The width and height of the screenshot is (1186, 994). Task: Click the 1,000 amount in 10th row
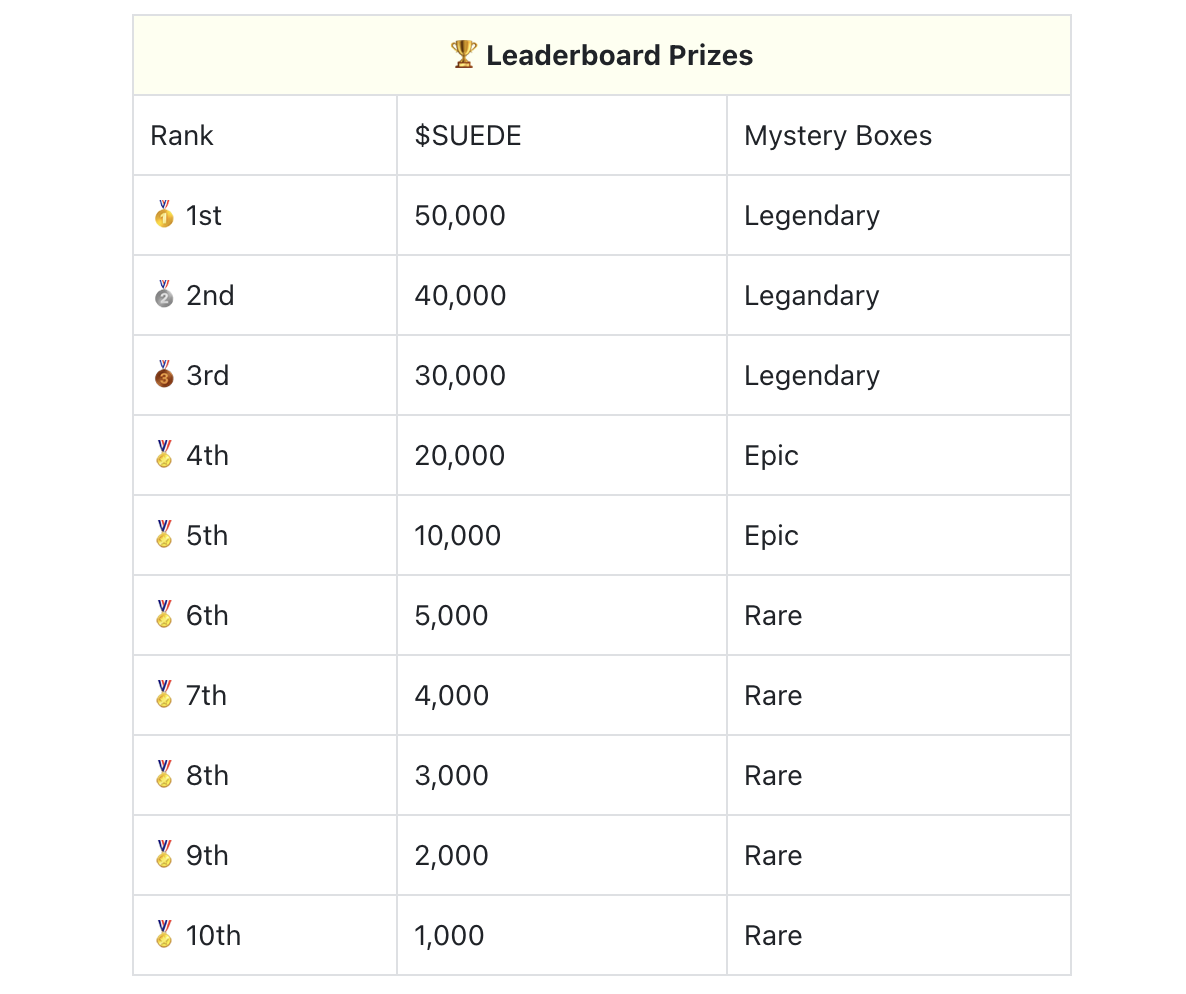coord(449,936)
